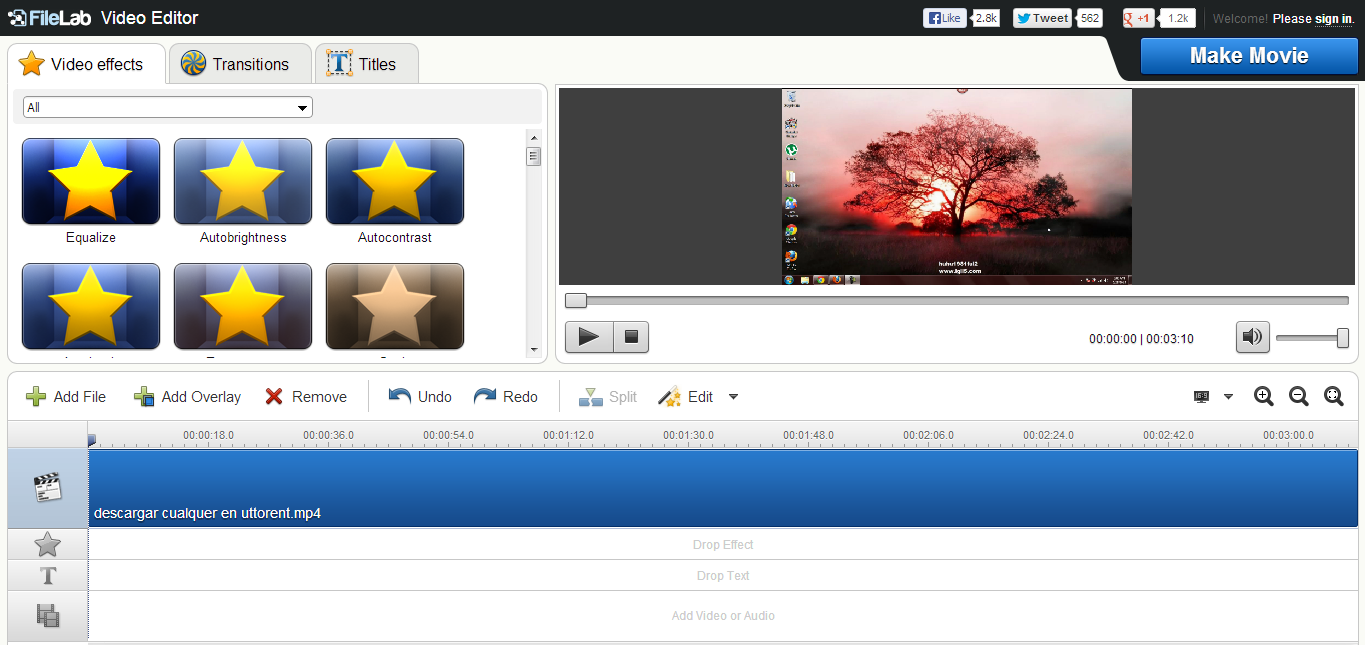
Task: Zoom out of the timeline
Action: click(1298, 396)
